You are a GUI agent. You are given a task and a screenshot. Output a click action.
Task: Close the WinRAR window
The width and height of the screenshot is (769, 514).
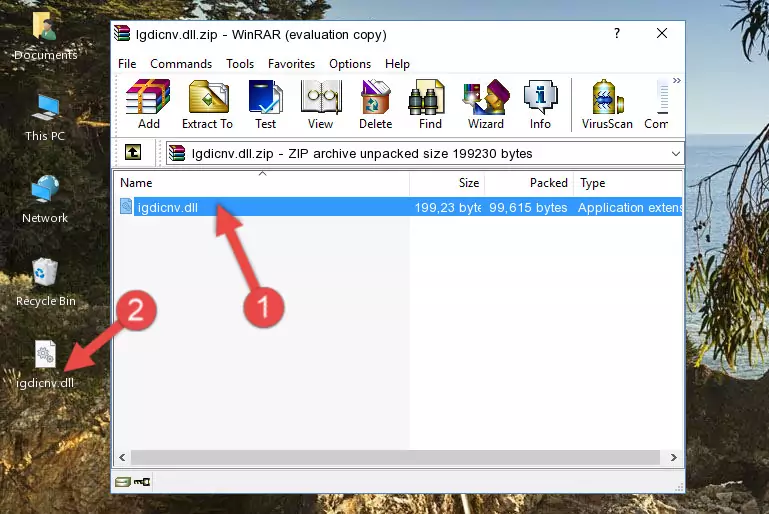662,33
